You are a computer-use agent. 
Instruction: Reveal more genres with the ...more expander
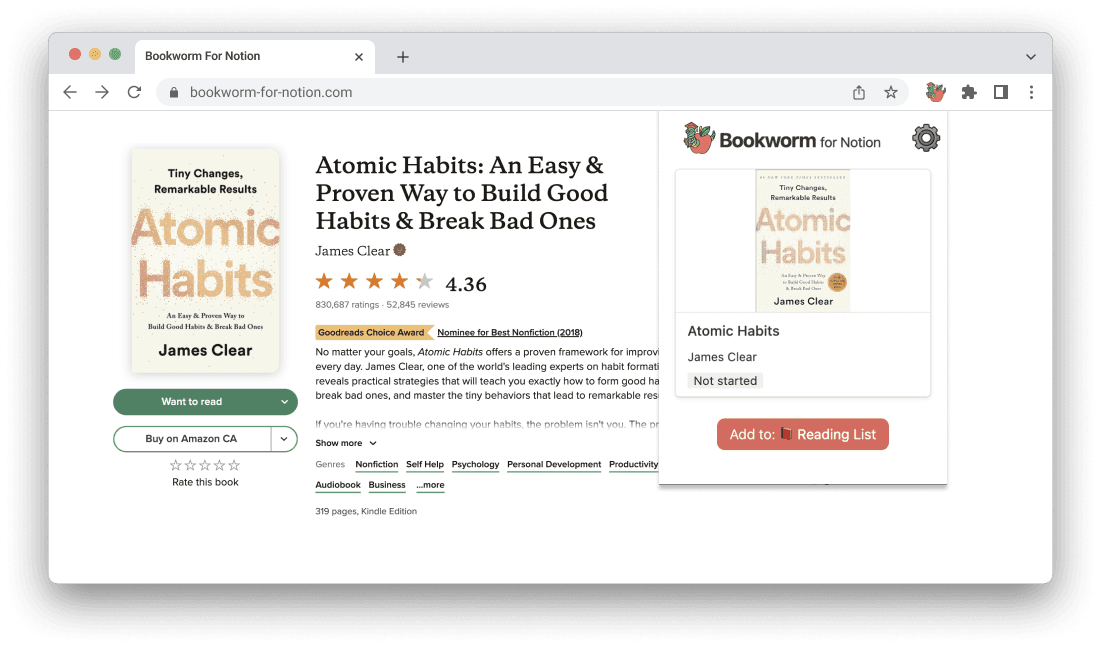[430, 484]
